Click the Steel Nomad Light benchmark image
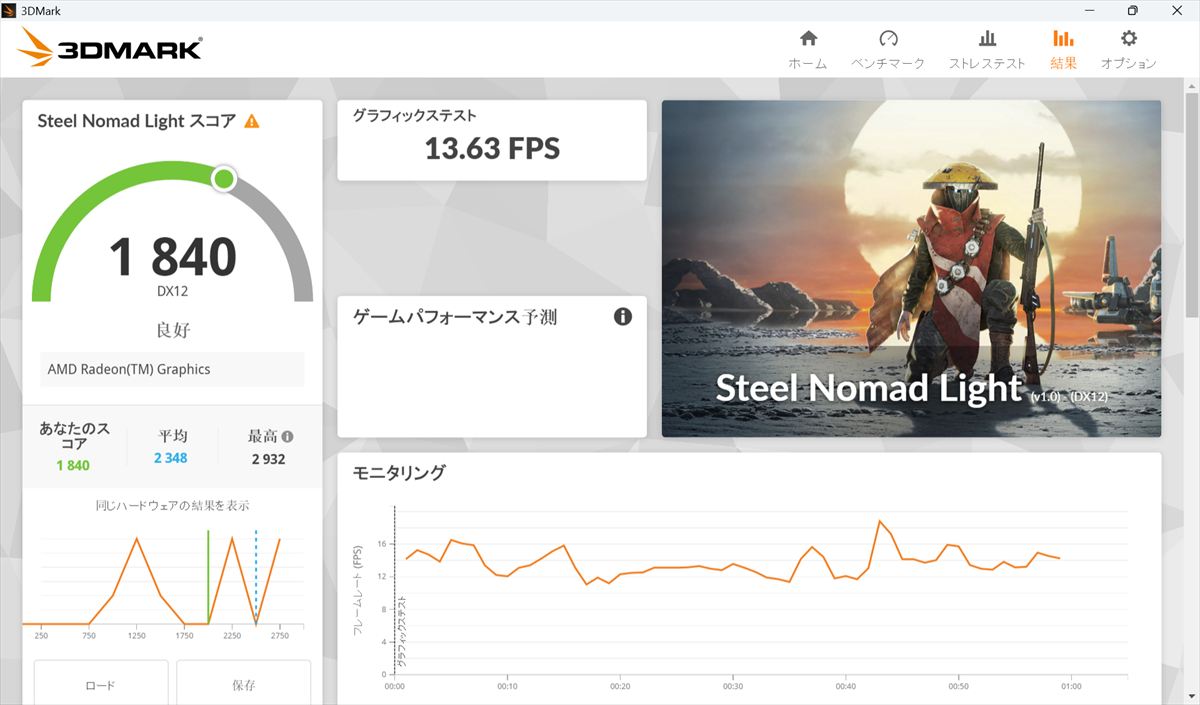Image resolution: width=1200 pixels, height=705 pixels. [x=911, y=268]
